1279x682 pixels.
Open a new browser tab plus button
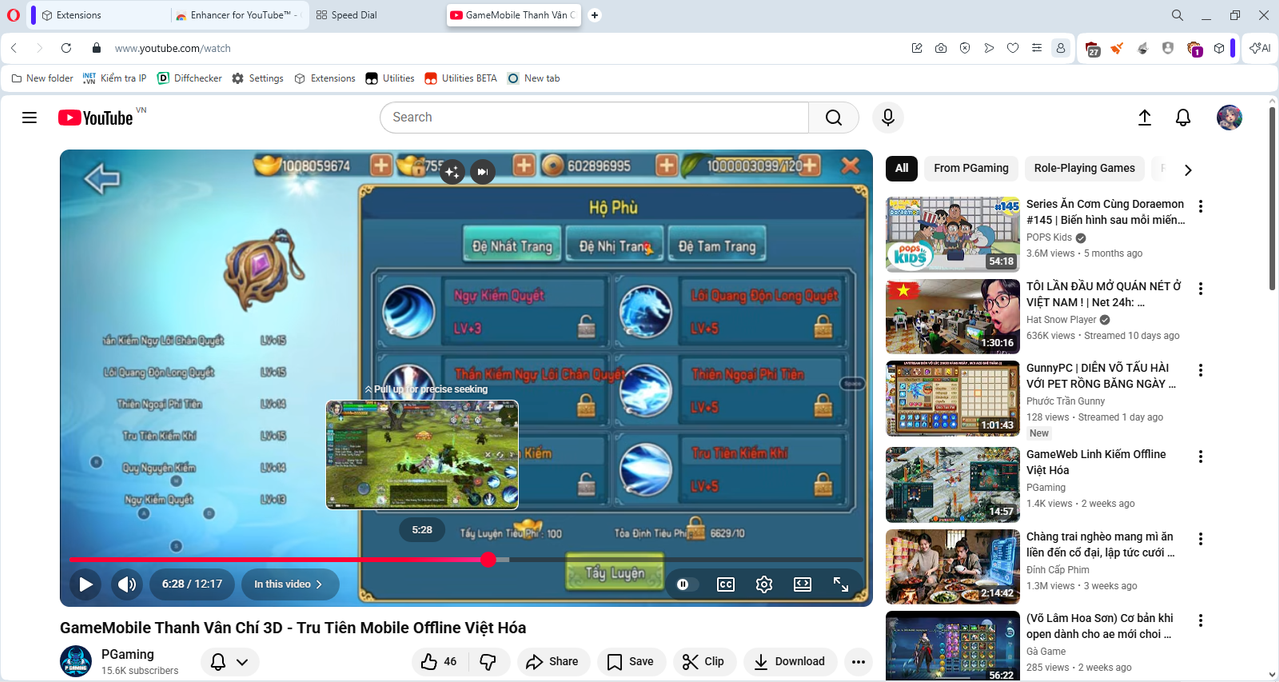coord(595,15)
